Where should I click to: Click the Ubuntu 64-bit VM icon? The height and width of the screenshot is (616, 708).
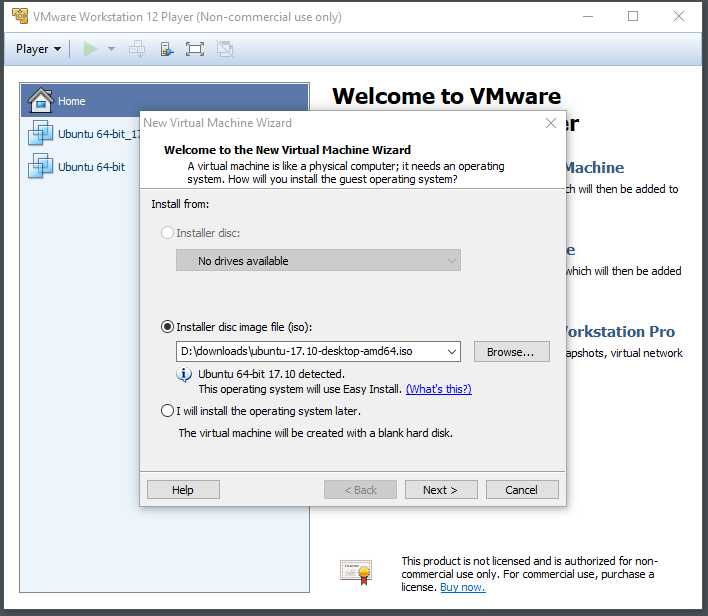point(40,166)
